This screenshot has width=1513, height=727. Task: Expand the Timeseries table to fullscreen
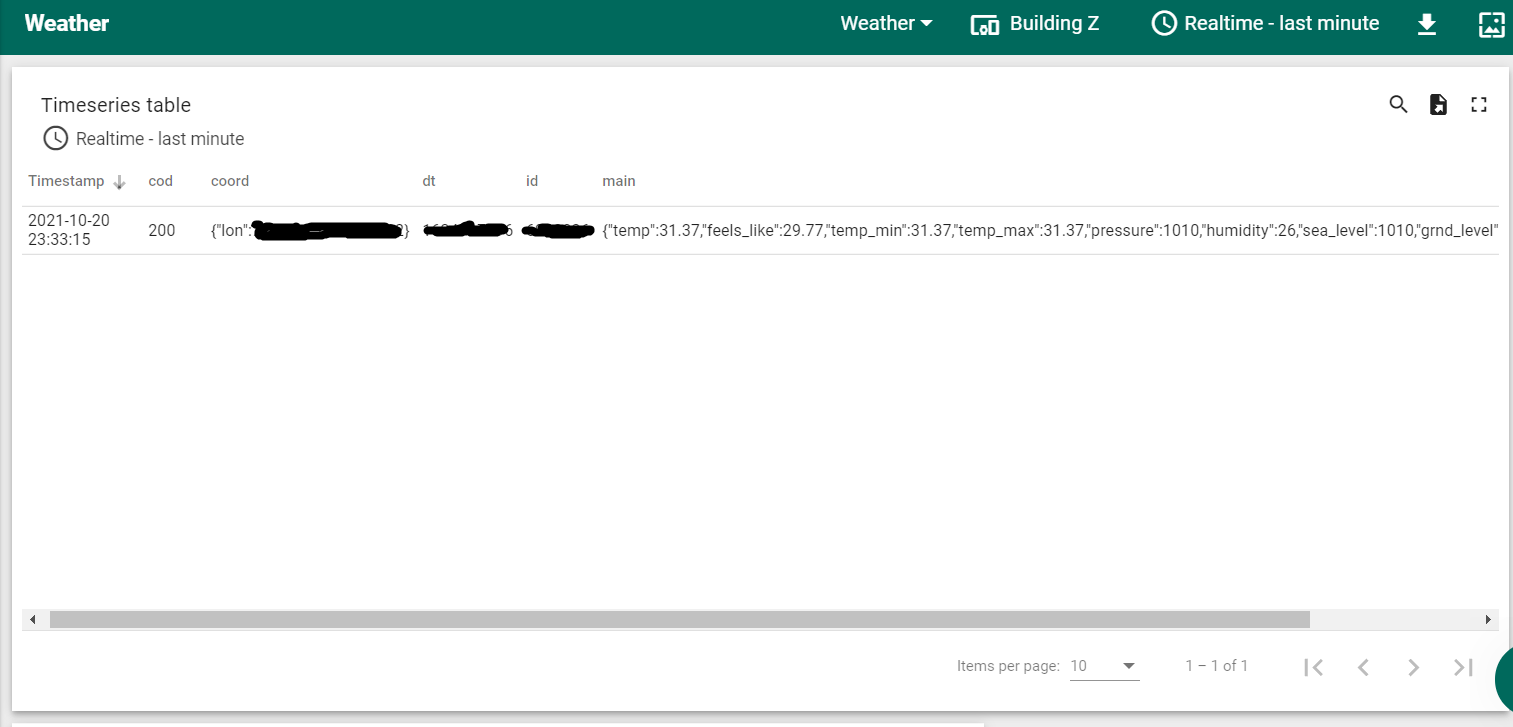coord(1478,104)
